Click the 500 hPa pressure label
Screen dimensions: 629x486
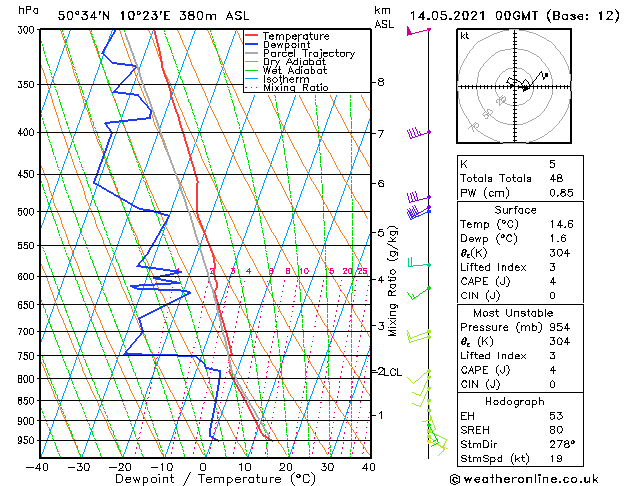pos(28,212)
